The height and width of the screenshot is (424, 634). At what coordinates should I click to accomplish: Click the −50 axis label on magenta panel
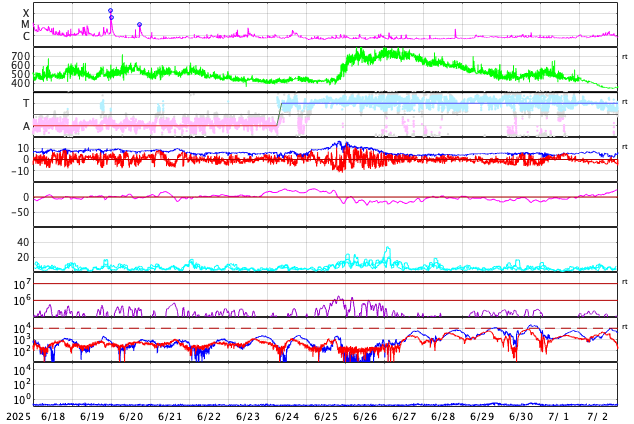[20, 212]
